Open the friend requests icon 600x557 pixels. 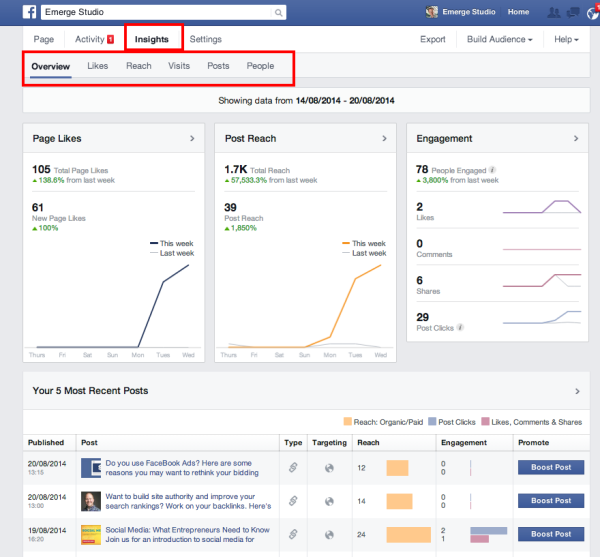(553, 12)
